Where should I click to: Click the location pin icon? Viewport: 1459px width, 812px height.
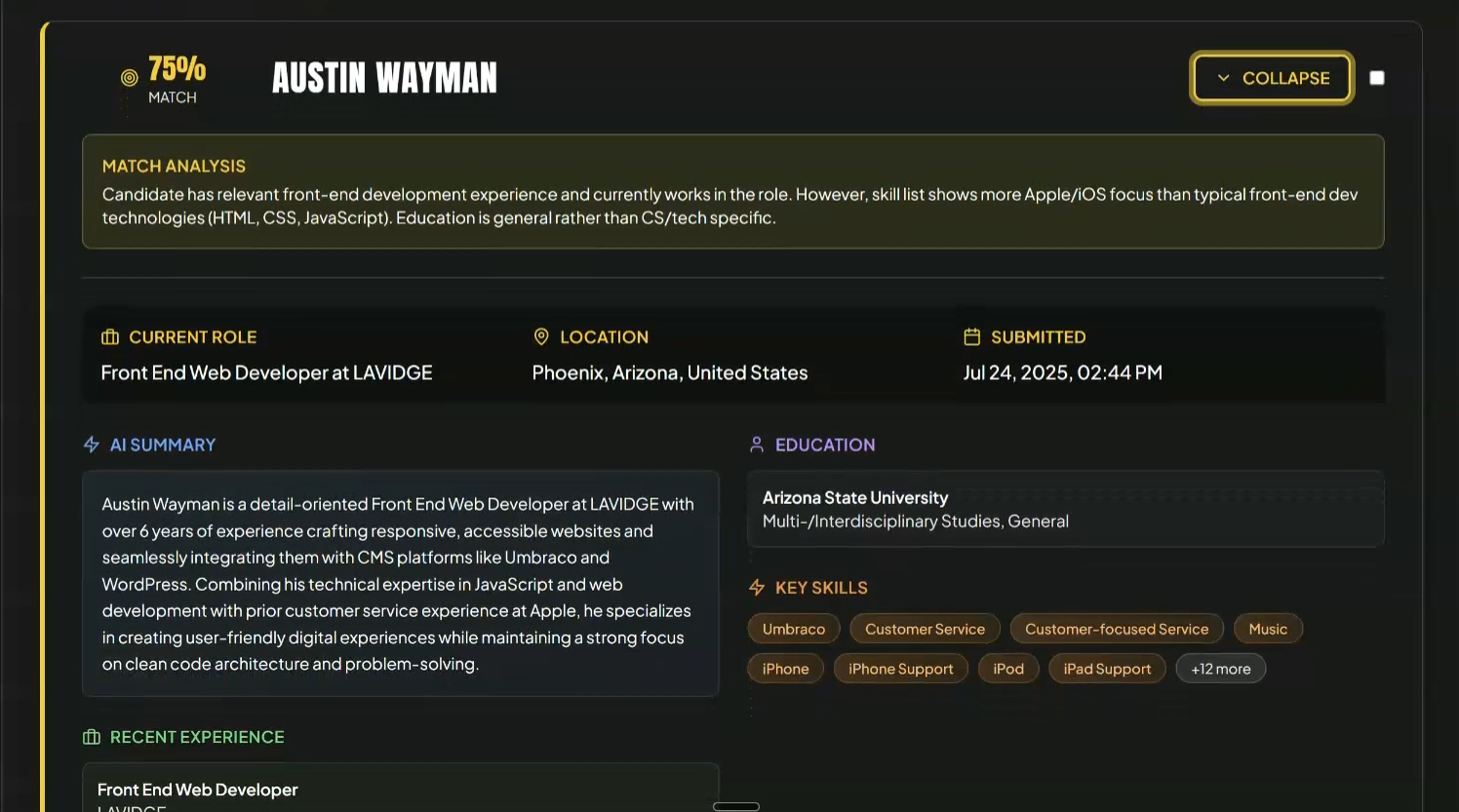point(541,336)
